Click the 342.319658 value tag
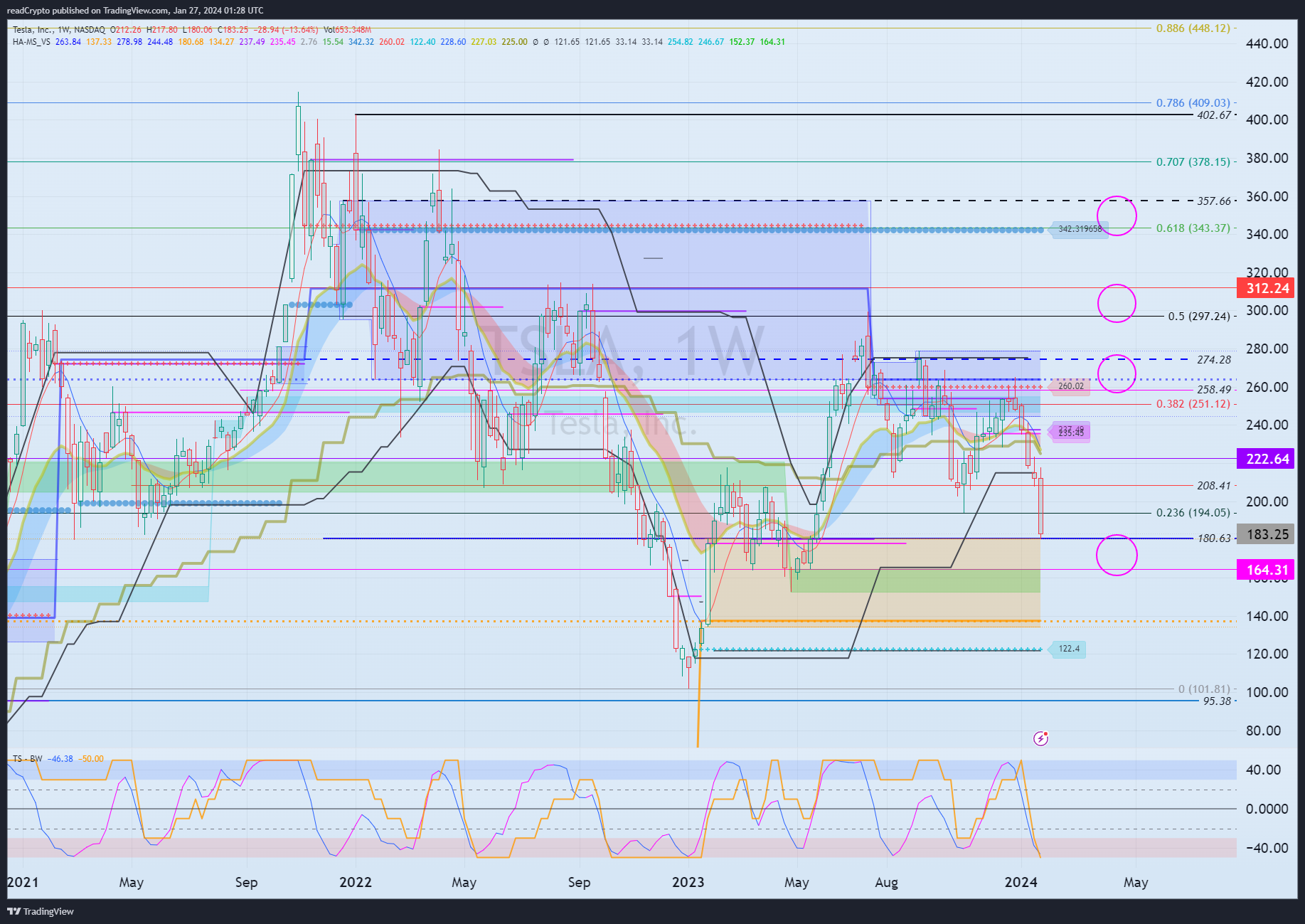 point(1079,229)
